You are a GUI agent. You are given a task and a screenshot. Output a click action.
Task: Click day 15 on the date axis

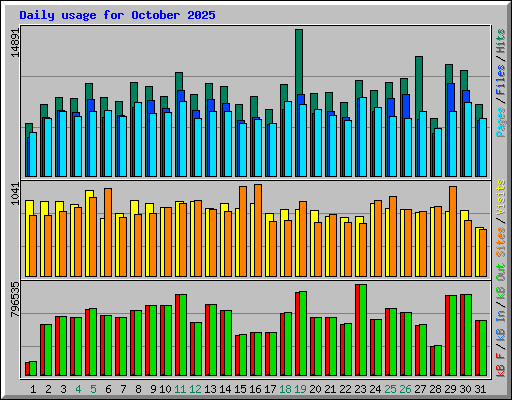(x=240, y=389)
